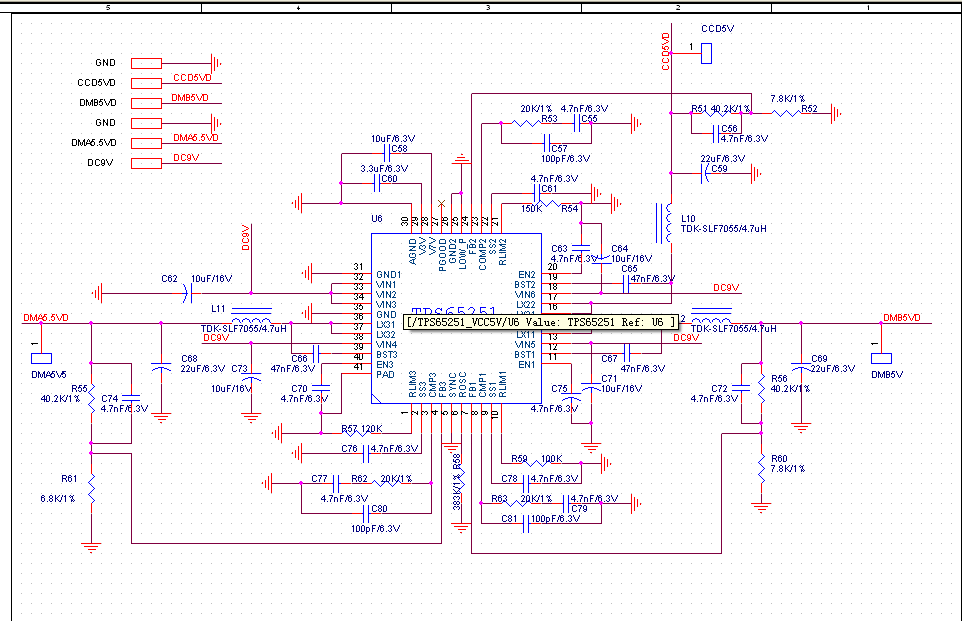Click the BST2 pin name on U6
This screenshot has height=621, width=962.
[x=525, y=285]
